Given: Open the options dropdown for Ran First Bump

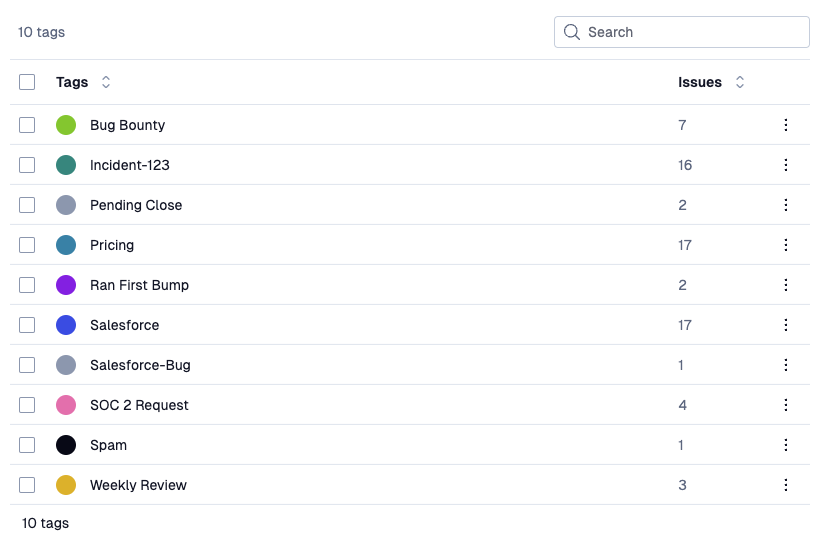Looking at the screenshot, I should coord(786,285).
